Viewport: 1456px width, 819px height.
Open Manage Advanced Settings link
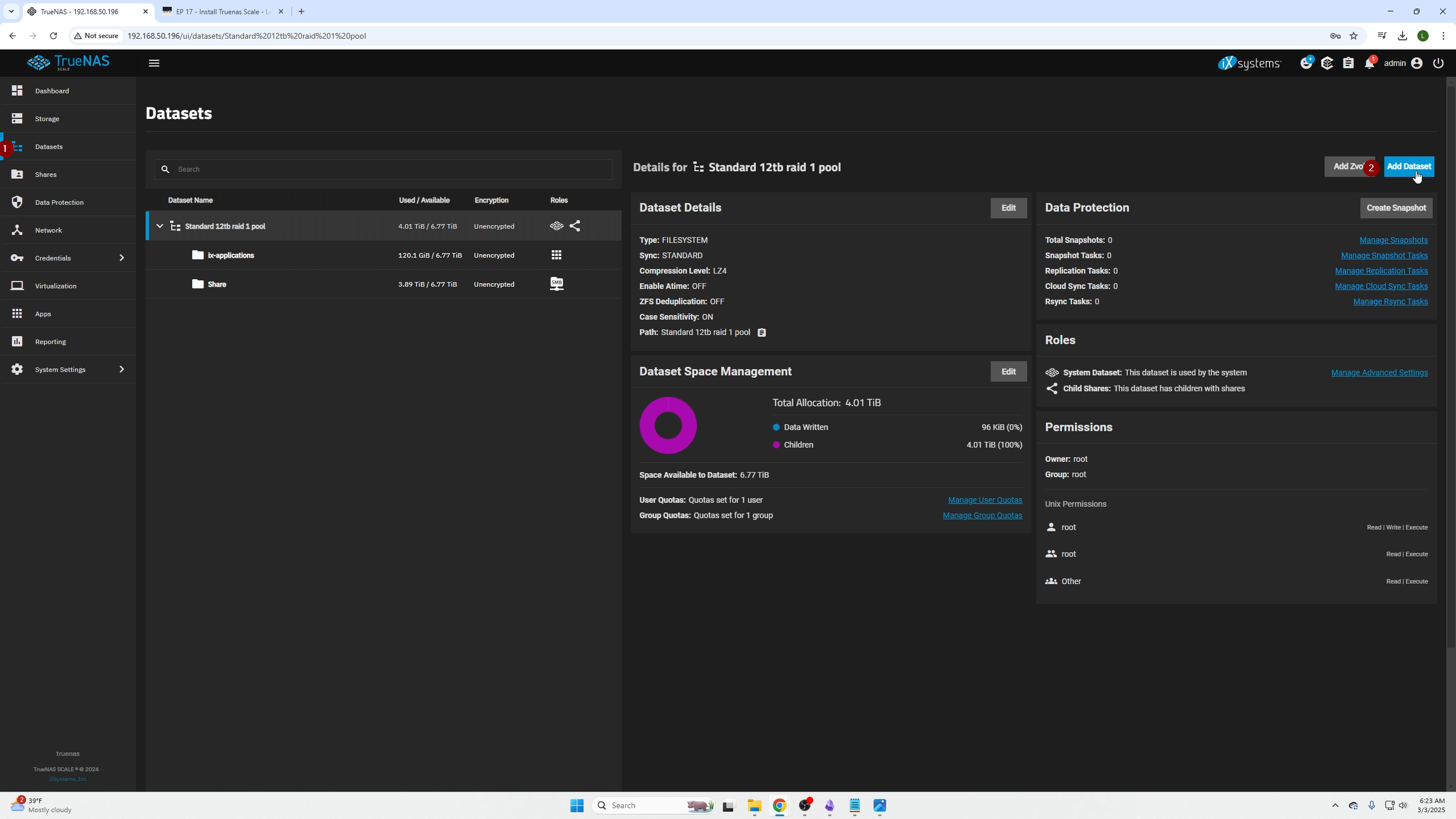(1379, 373)
